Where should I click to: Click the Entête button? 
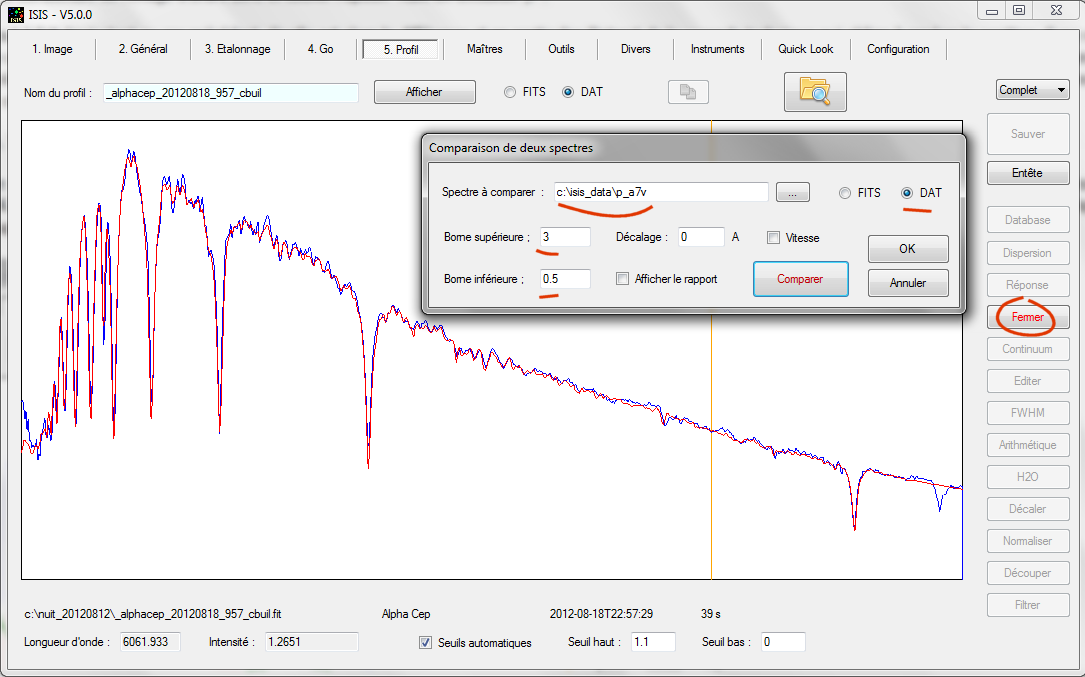pos(1028,173)
